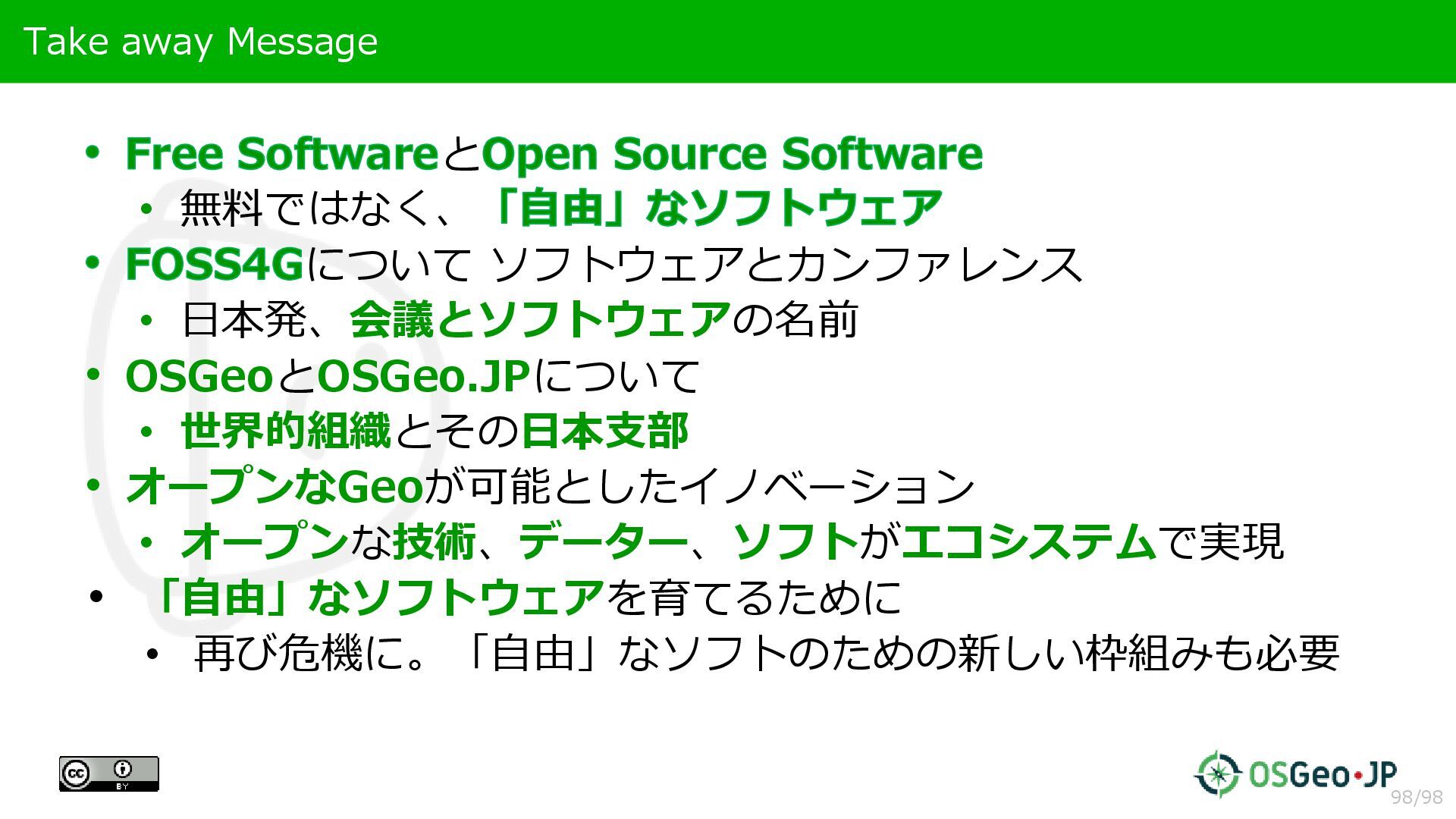1456x819 pixels.
Task: Click the green 'FOSS4G' heading text
Action: [215, 265]
